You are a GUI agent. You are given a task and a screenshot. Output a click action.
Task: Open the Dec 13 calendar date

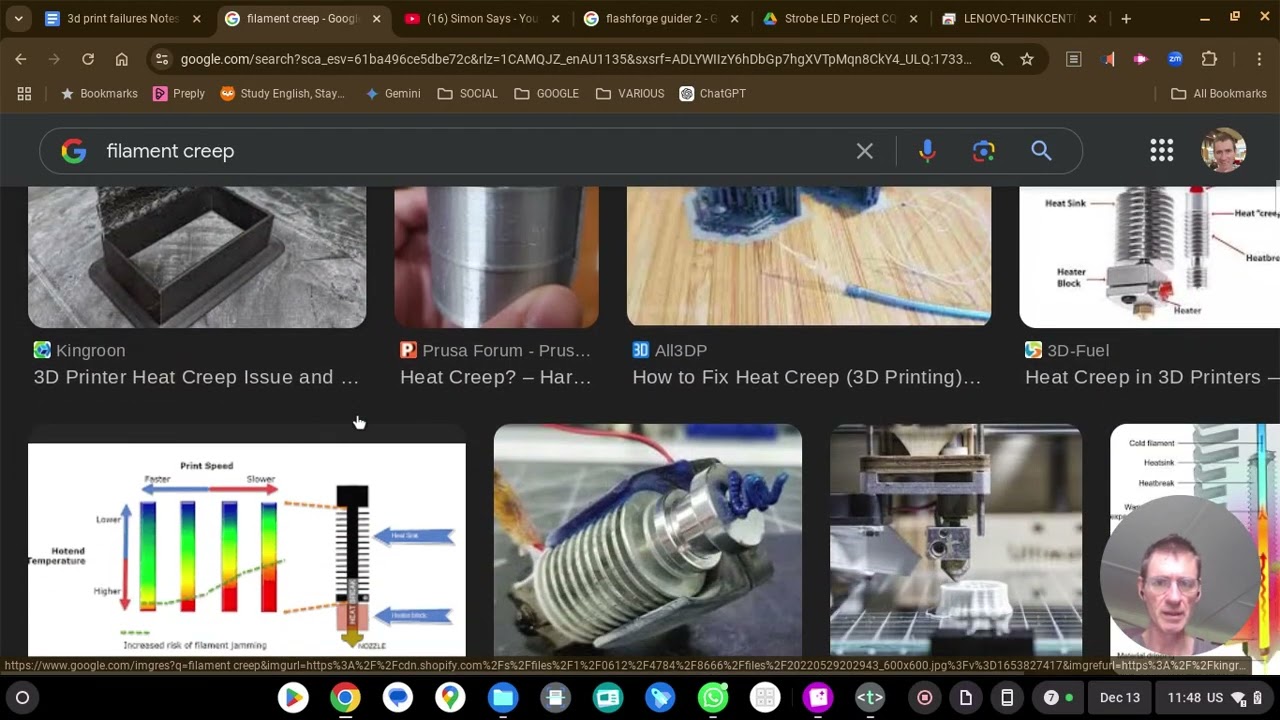click(1119, 697)
